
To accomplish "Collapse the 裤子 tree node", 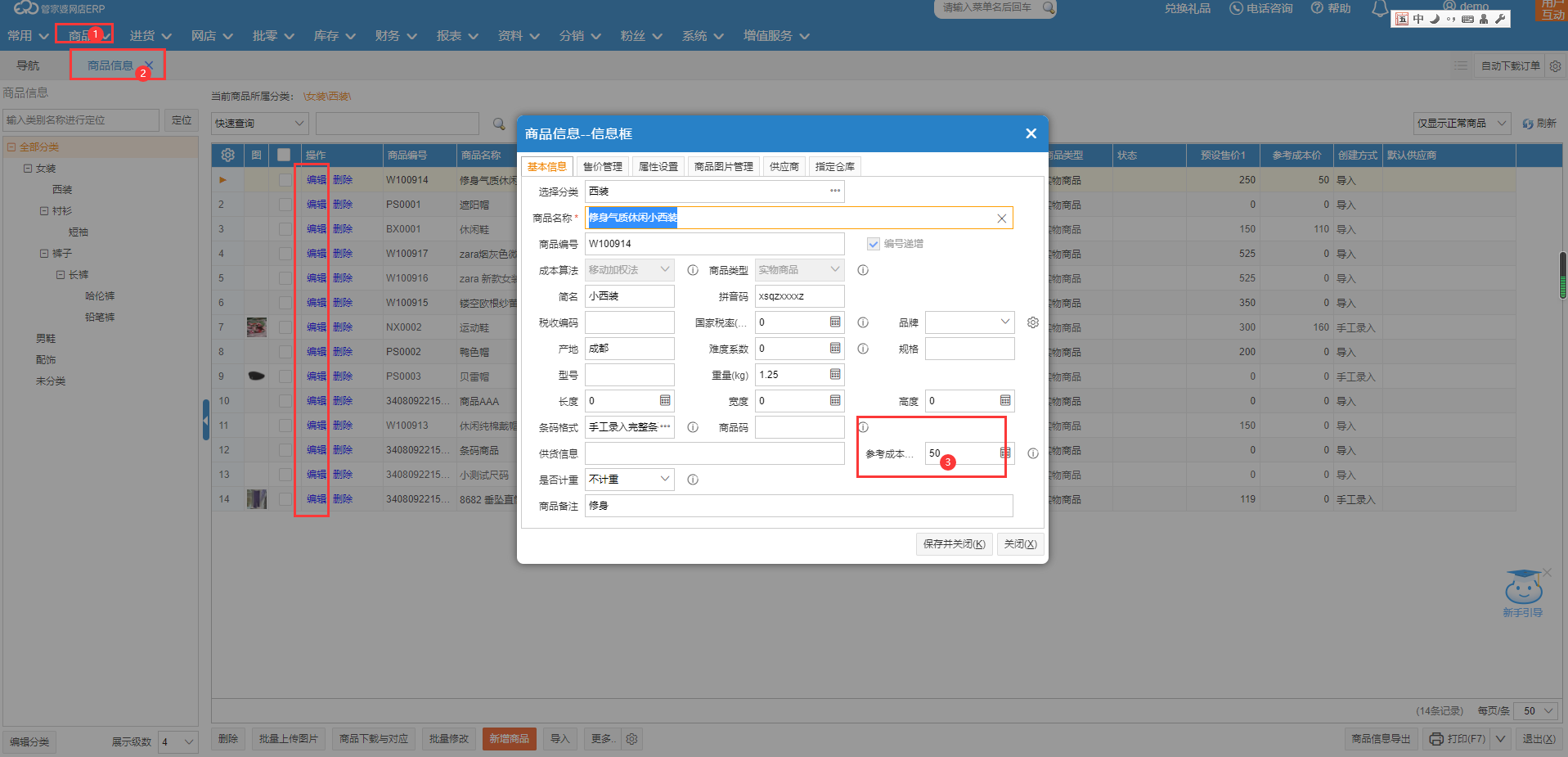I will (44, 254).
